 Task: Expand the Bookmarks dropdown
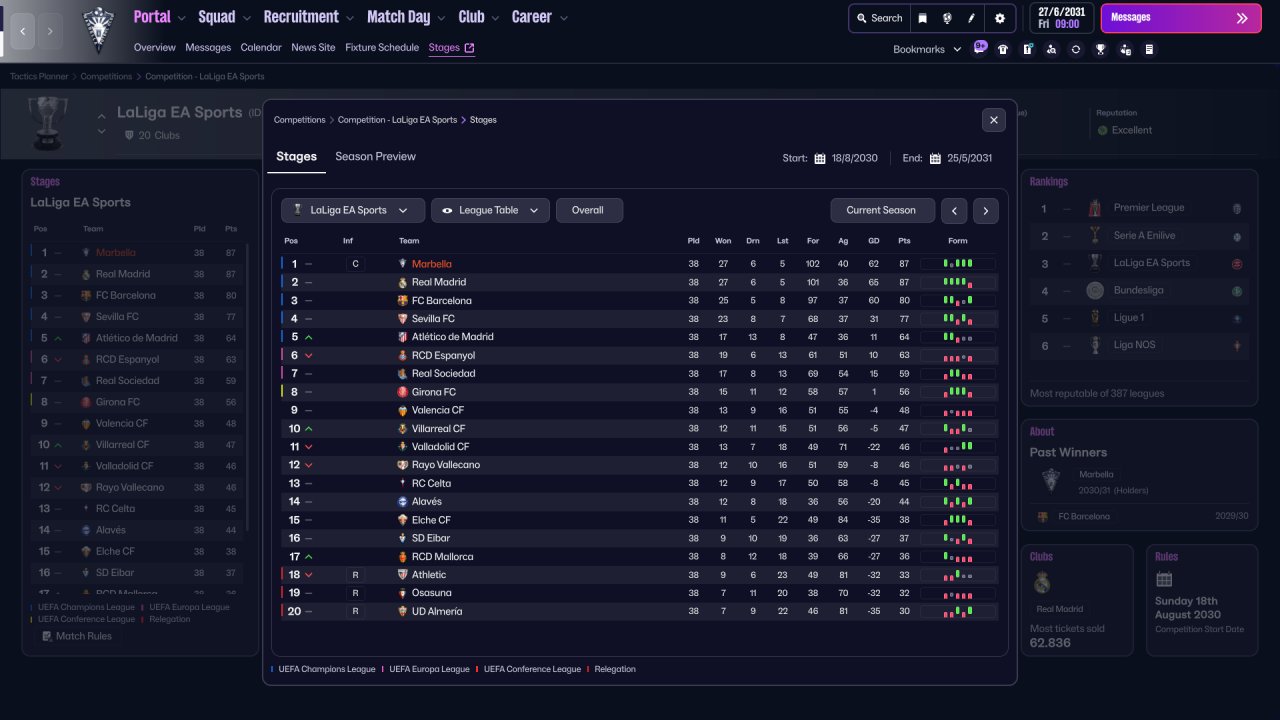[927, 49]
